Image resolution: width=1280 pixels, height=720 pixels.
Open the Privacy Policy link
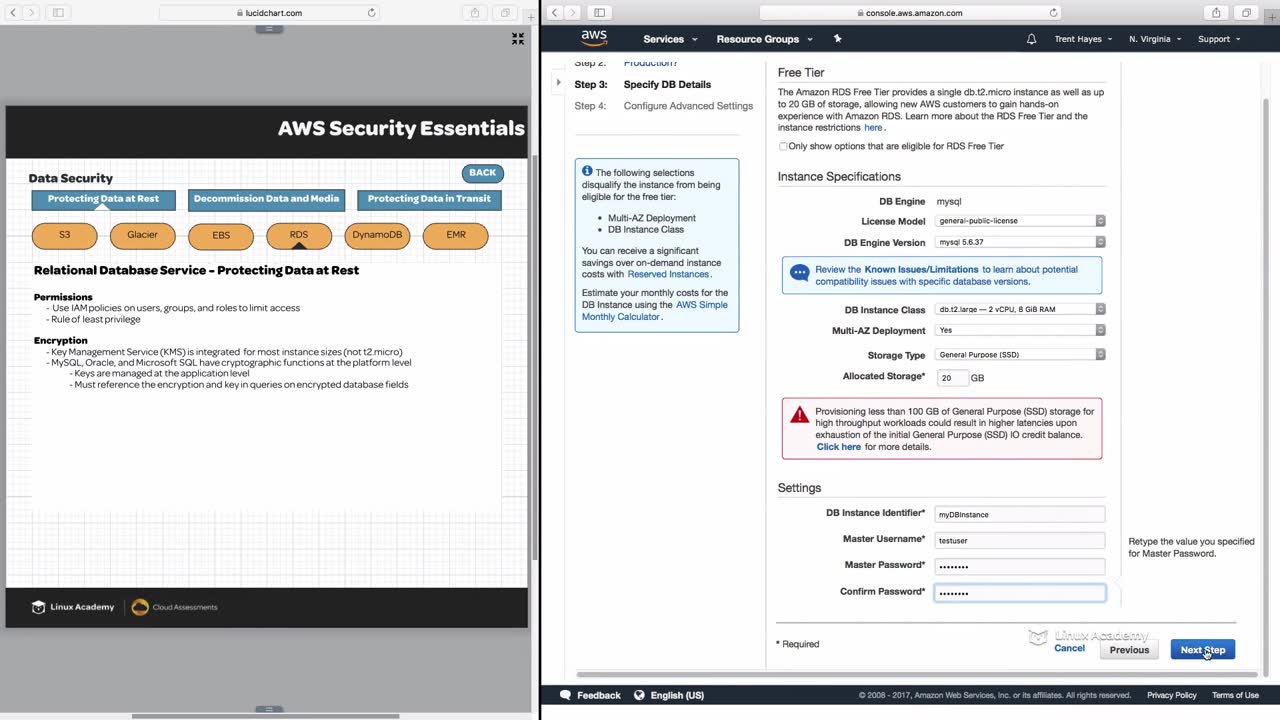point(1172,695)
